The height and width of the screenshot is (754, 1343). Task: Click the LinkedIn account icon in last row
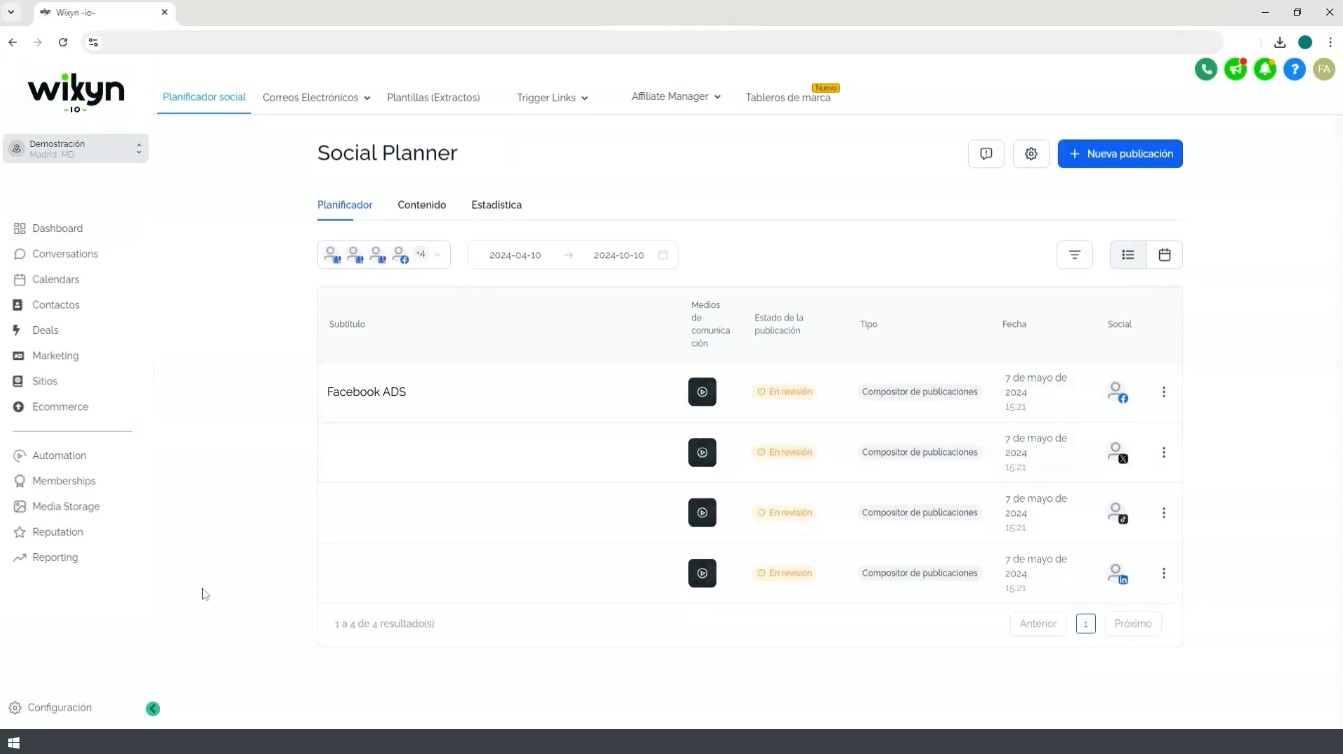(1118, 574)
